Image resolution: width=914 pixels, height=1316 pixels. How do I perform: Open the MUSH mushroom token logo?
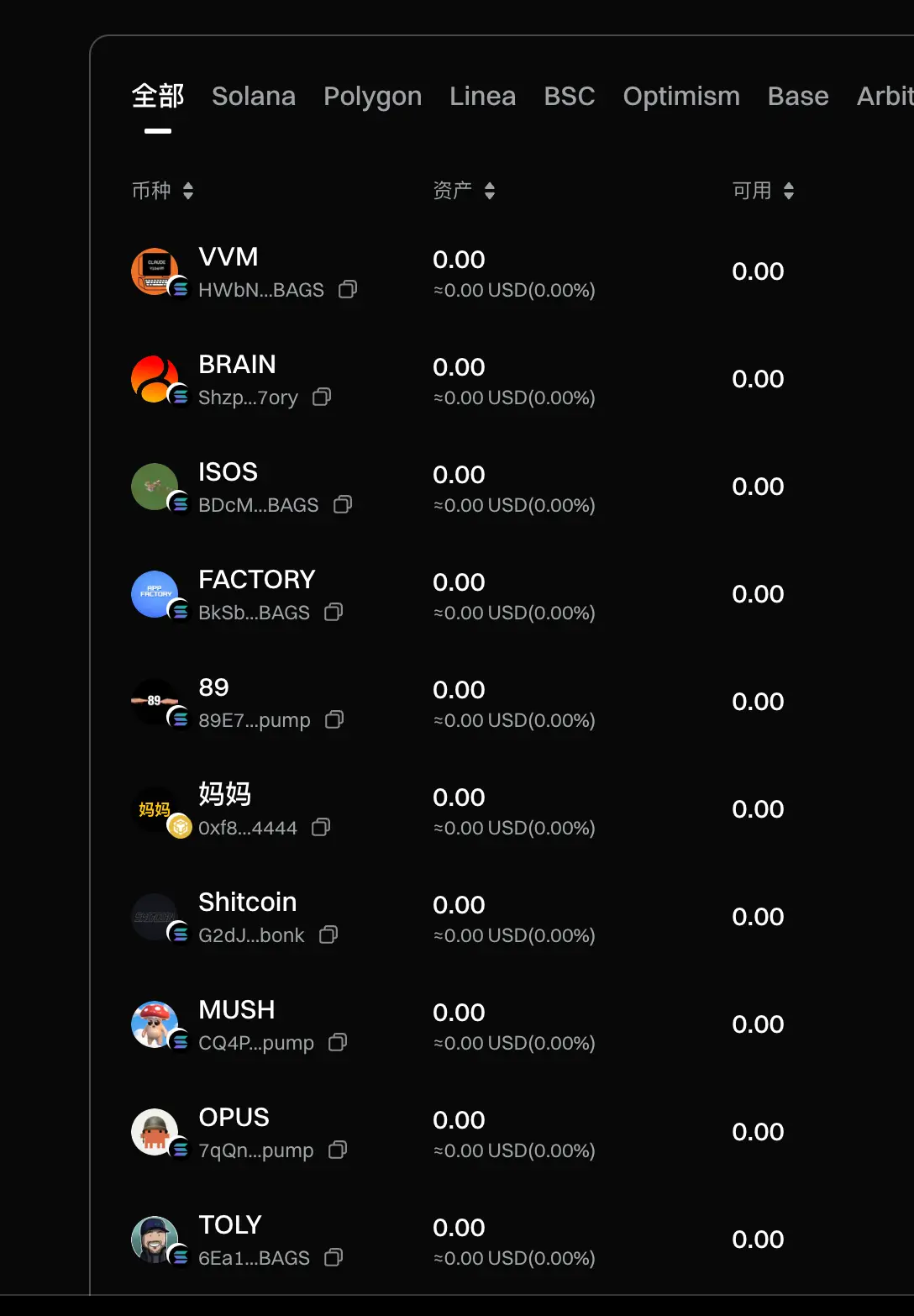tap(155, 1024)
